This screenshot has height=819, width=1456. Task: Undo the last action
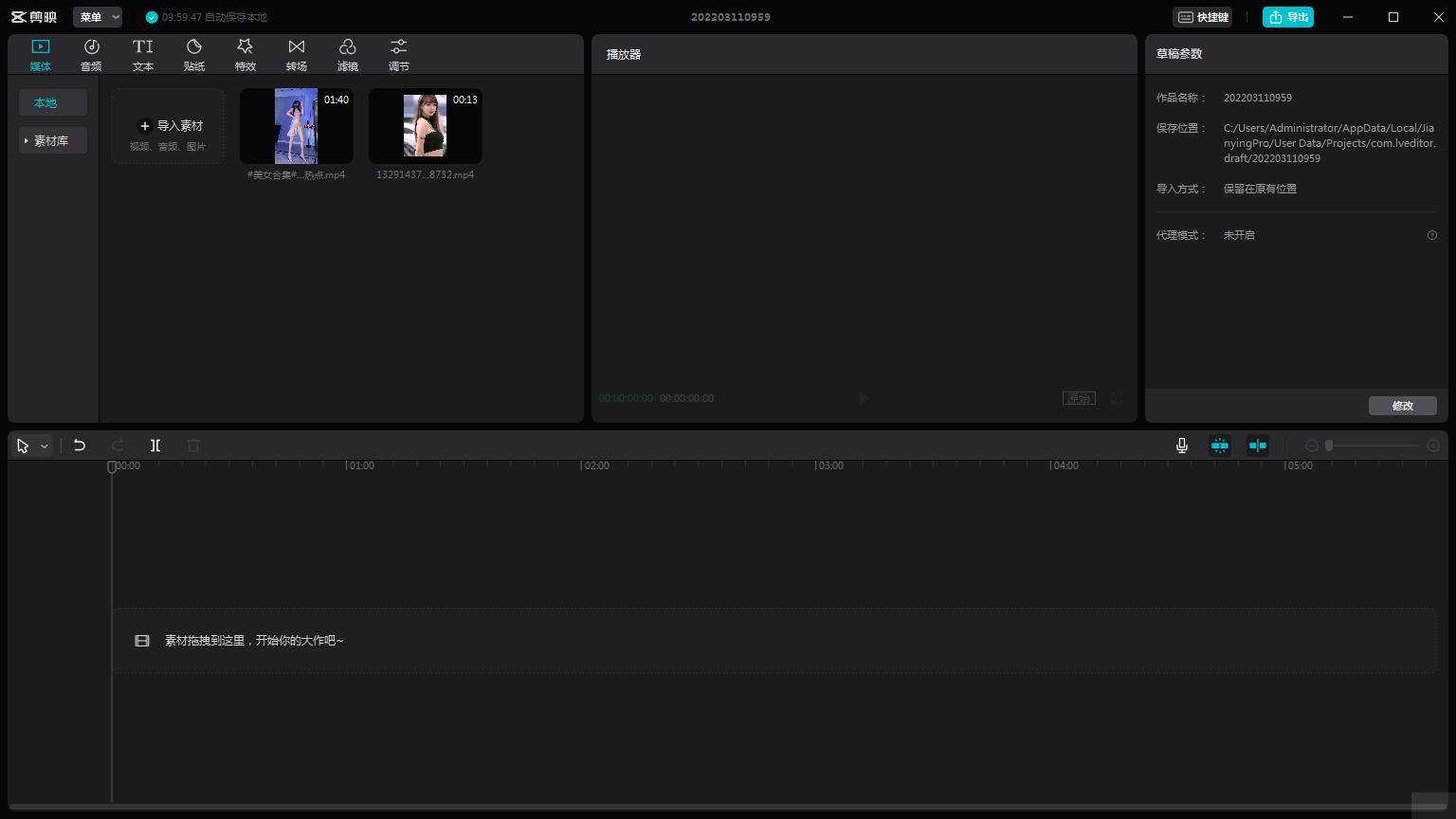click(80, 446)
